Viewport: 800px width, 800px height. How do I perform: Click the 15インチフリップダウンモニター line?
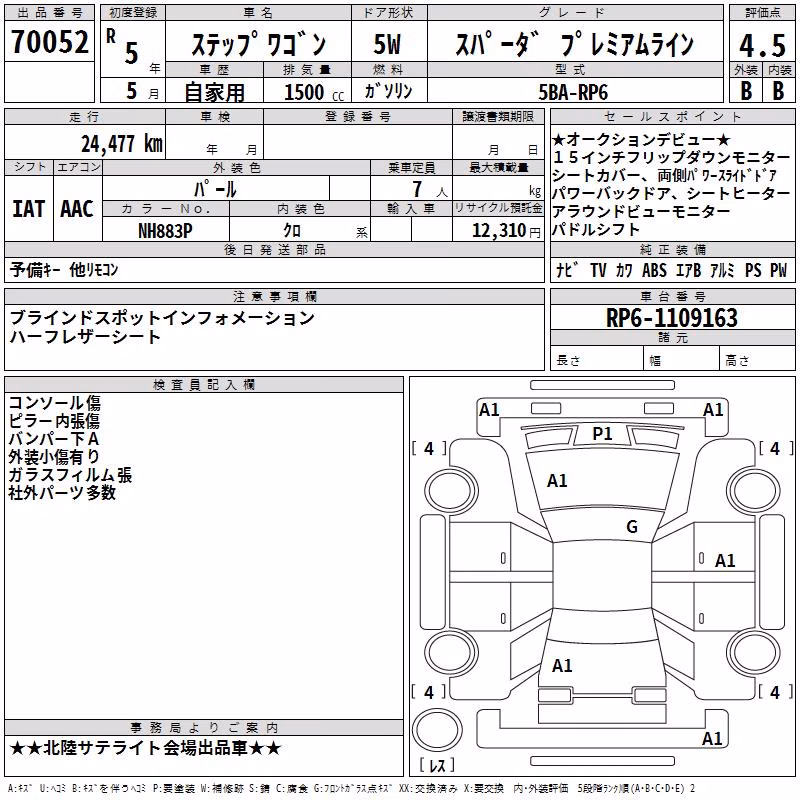click(671, 157)
